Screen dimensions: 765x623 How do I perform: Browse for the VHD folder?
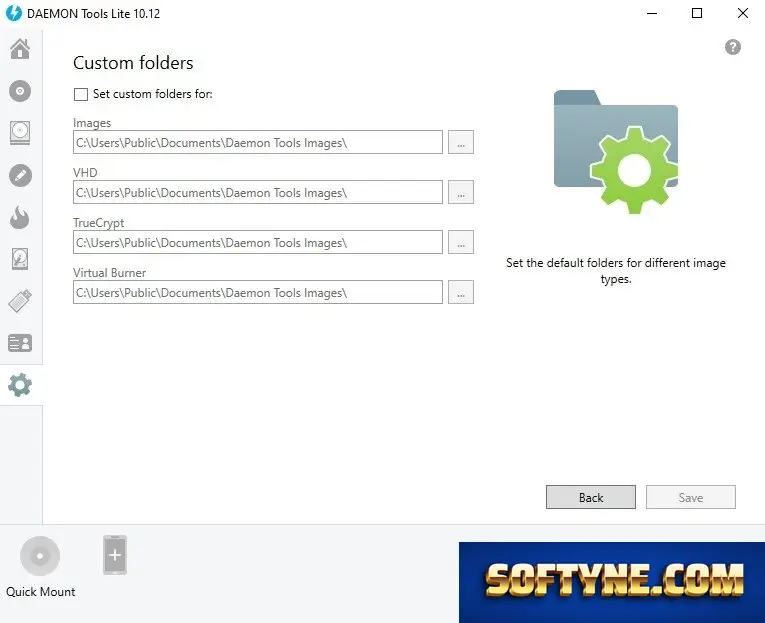tap(461, 192)
